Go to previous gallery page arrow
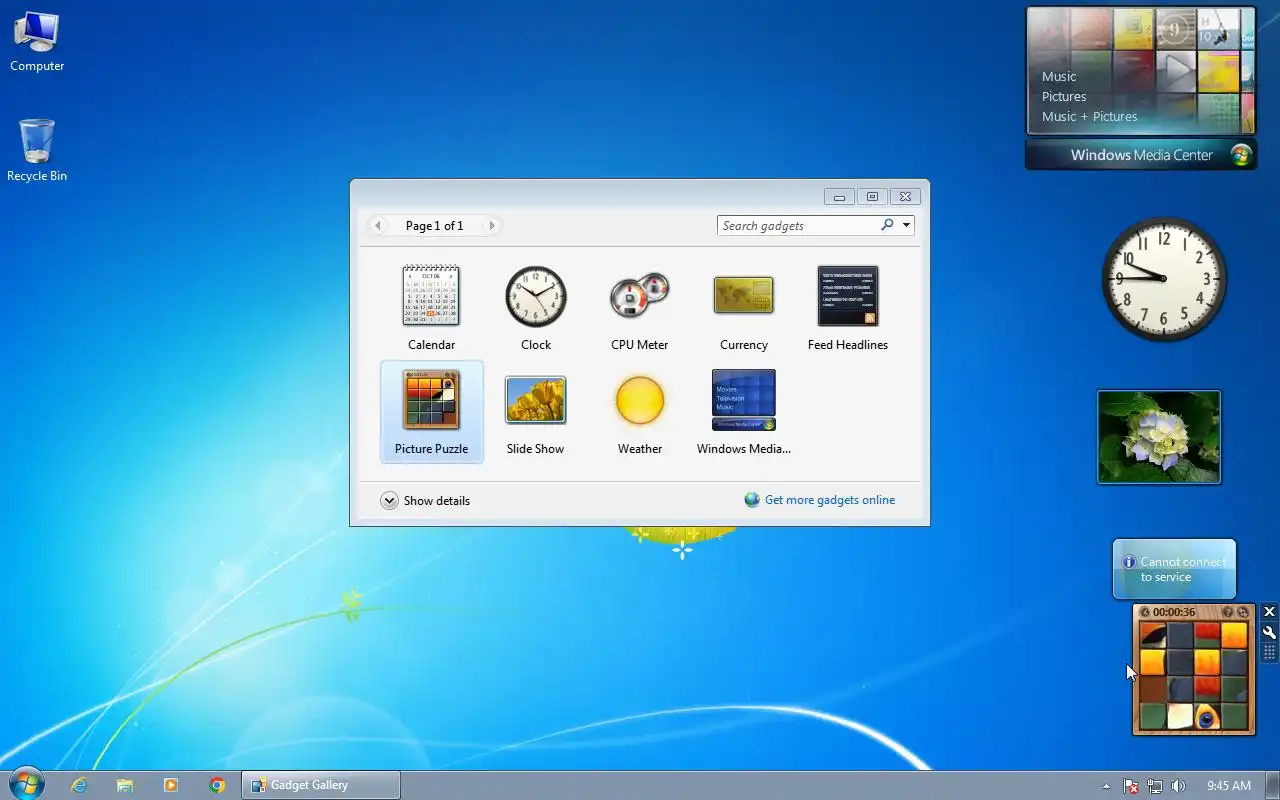The width and height of the screenshot is (1280, 800). coord(377,226)
